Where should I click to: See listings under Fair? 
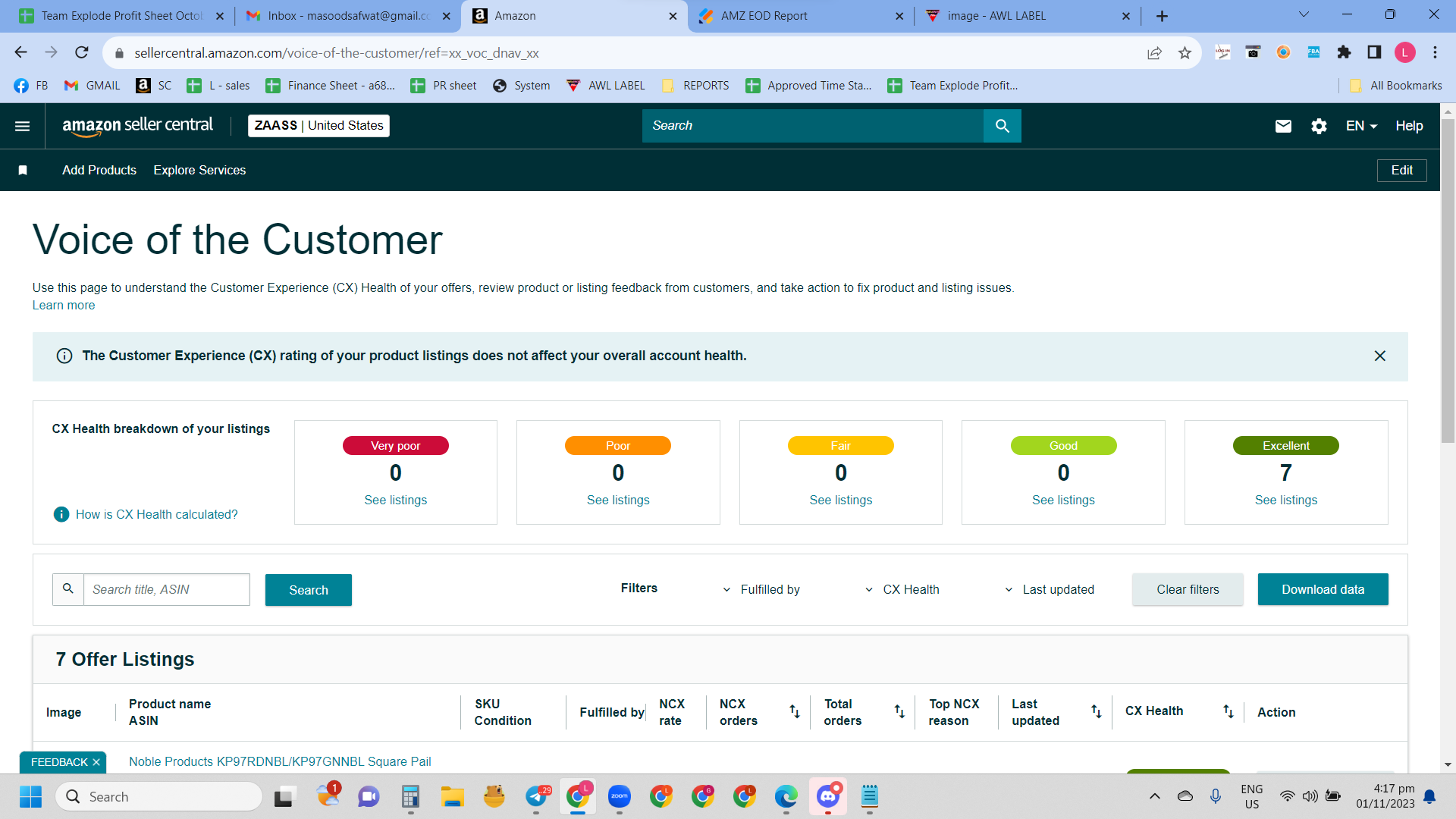pos(840,500)
